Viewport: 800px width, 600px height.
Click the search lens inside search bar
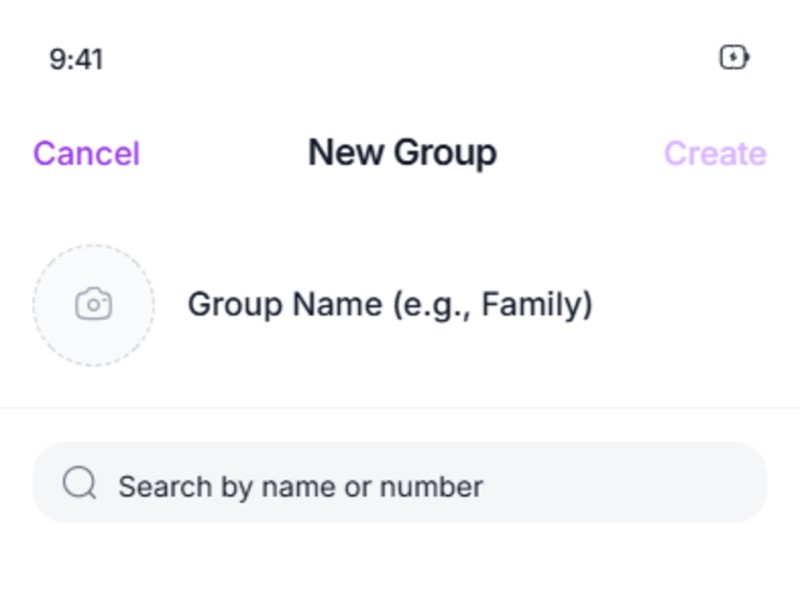point(79,484)
